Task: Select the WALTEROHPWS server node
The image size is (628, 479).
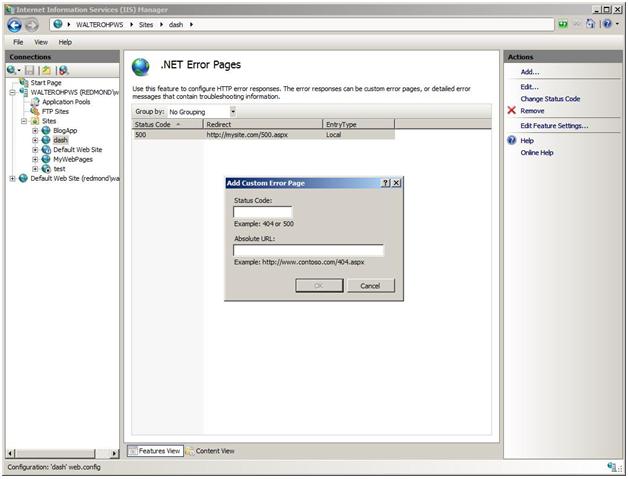Action: coord(74,92)
